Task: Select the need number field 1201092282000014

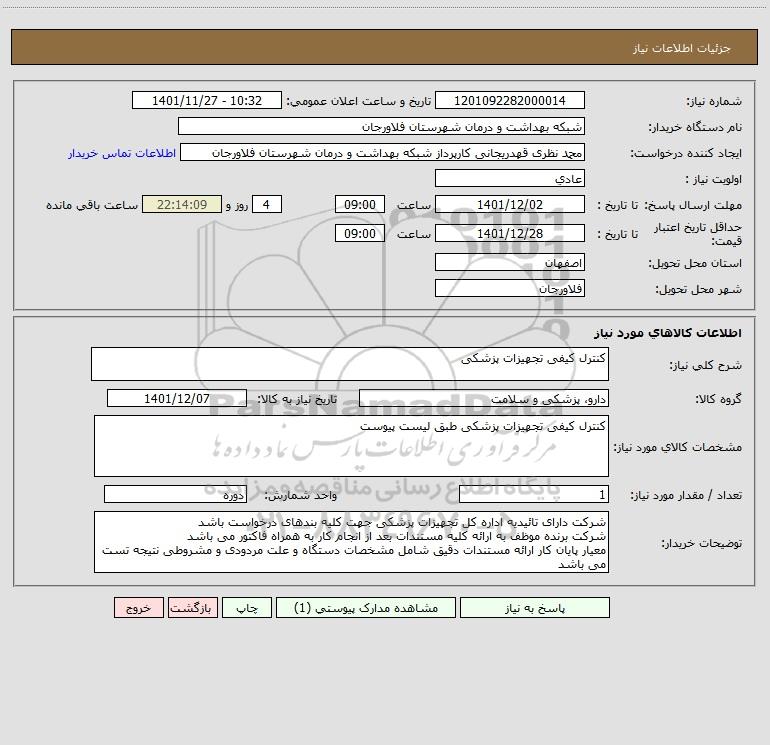Action: (x=510, y=100)
